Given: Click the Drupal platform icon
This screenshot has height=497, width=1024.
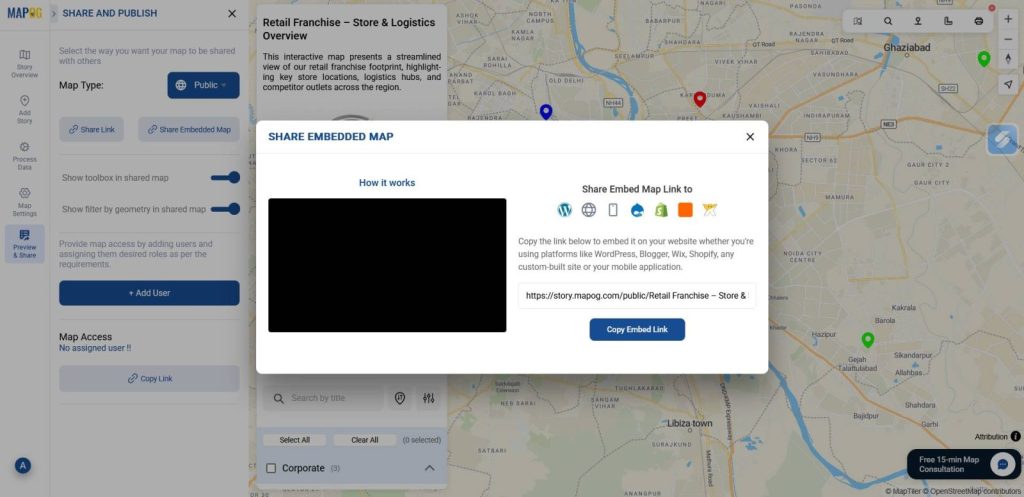Looking at the screenshot, I should click(x=637, y=210).
